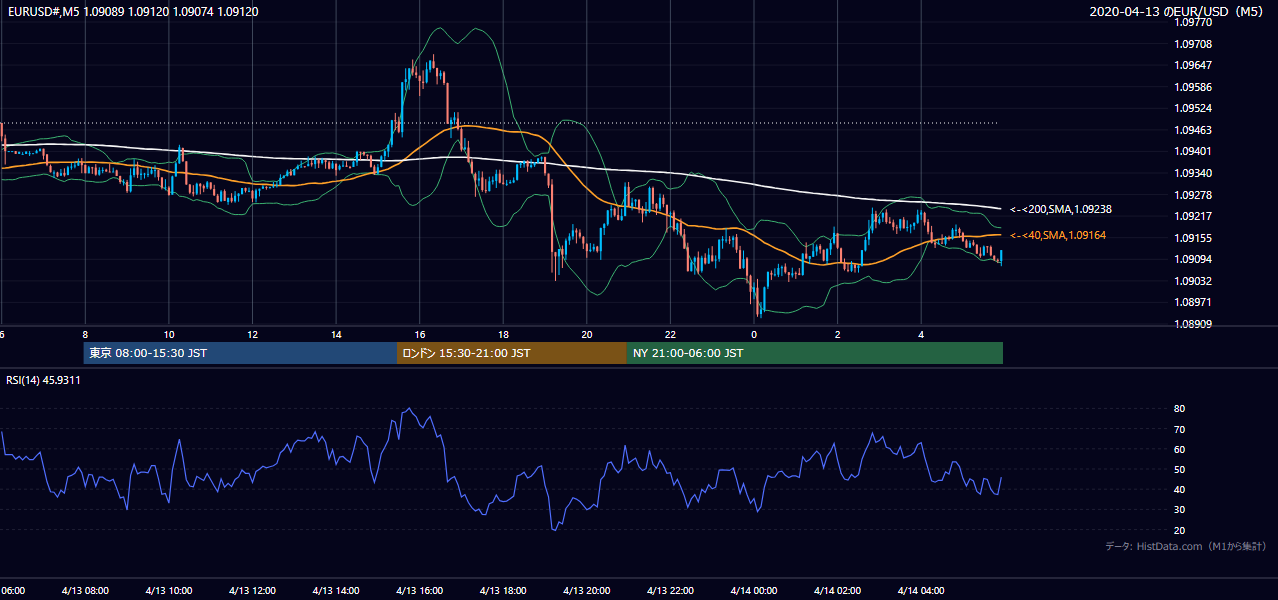Click the bottom time label 4/13 18:00
Screen dimensions: 1278x600
pos(503,590)
